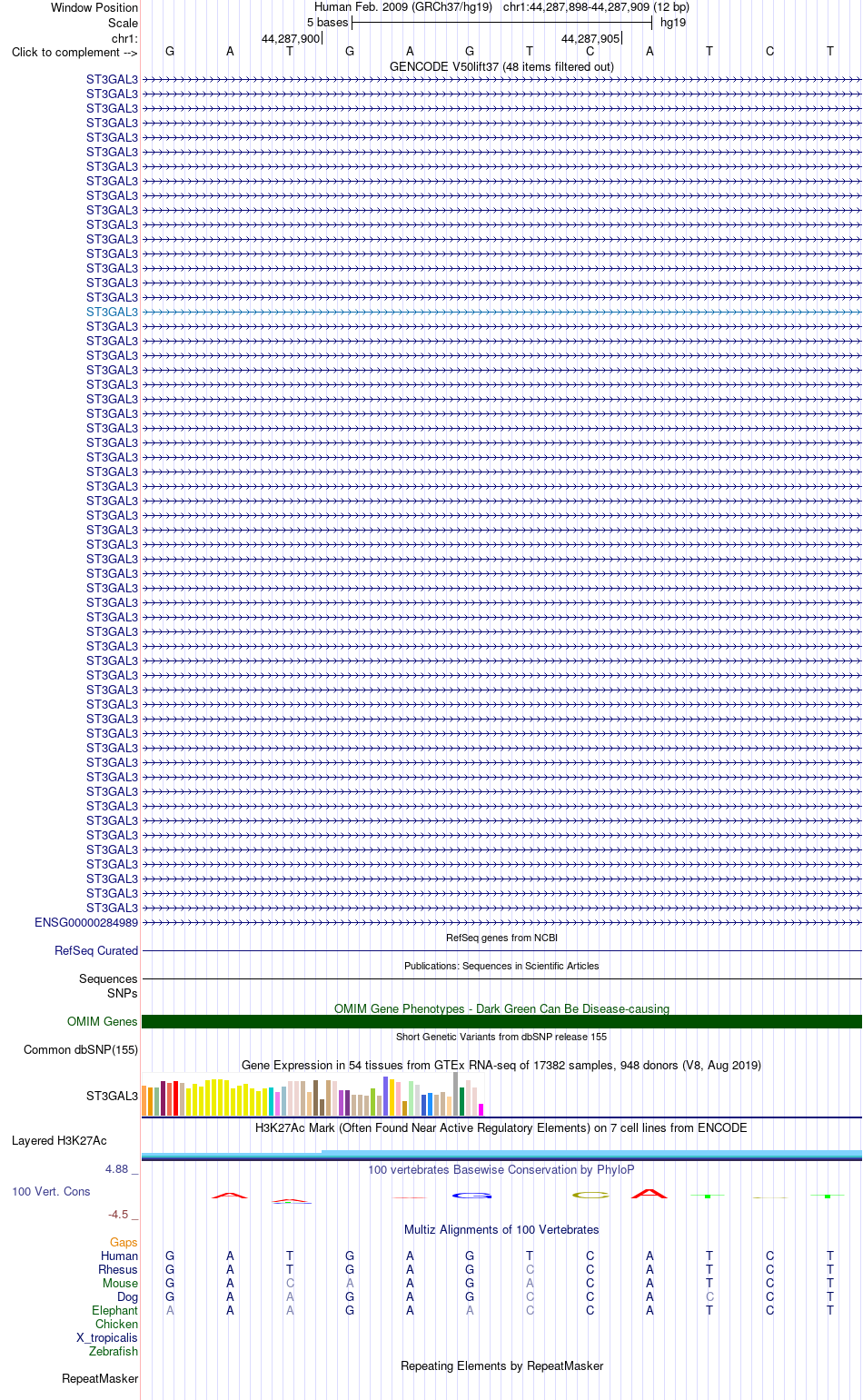The image size is (863, 1400).
Task: Click the dark green OMIM gene bar
Action: pyautogui.click(x=501, y=1021)
